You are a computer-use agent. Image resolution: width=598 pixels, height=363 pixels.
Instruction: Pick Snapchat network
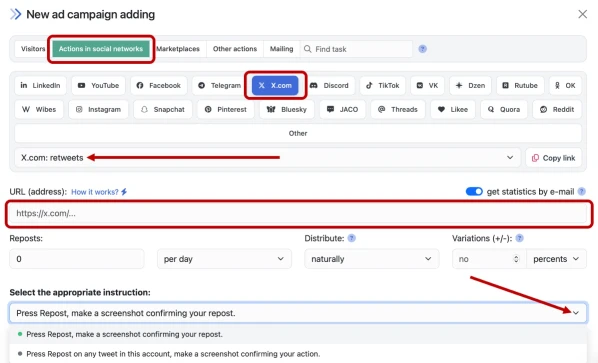(163, 109)
